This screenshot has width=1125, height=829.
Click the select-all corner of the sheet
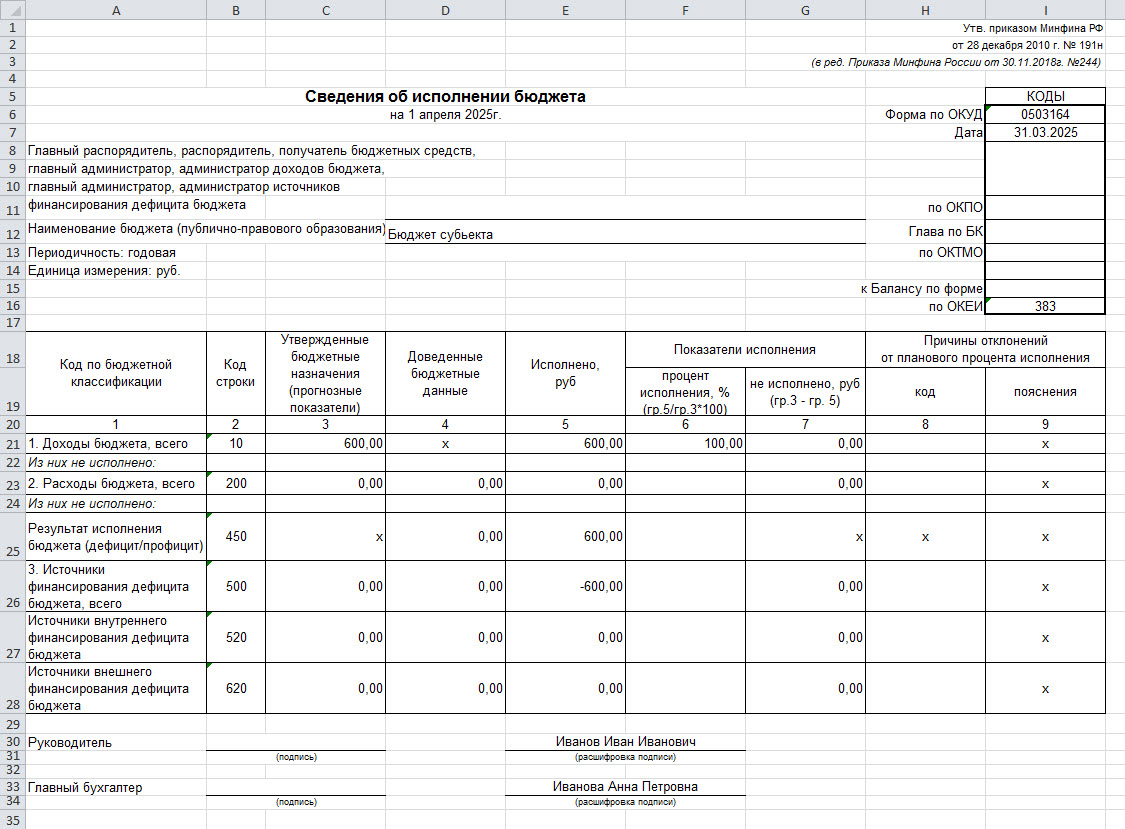click(x=12, y=10)
